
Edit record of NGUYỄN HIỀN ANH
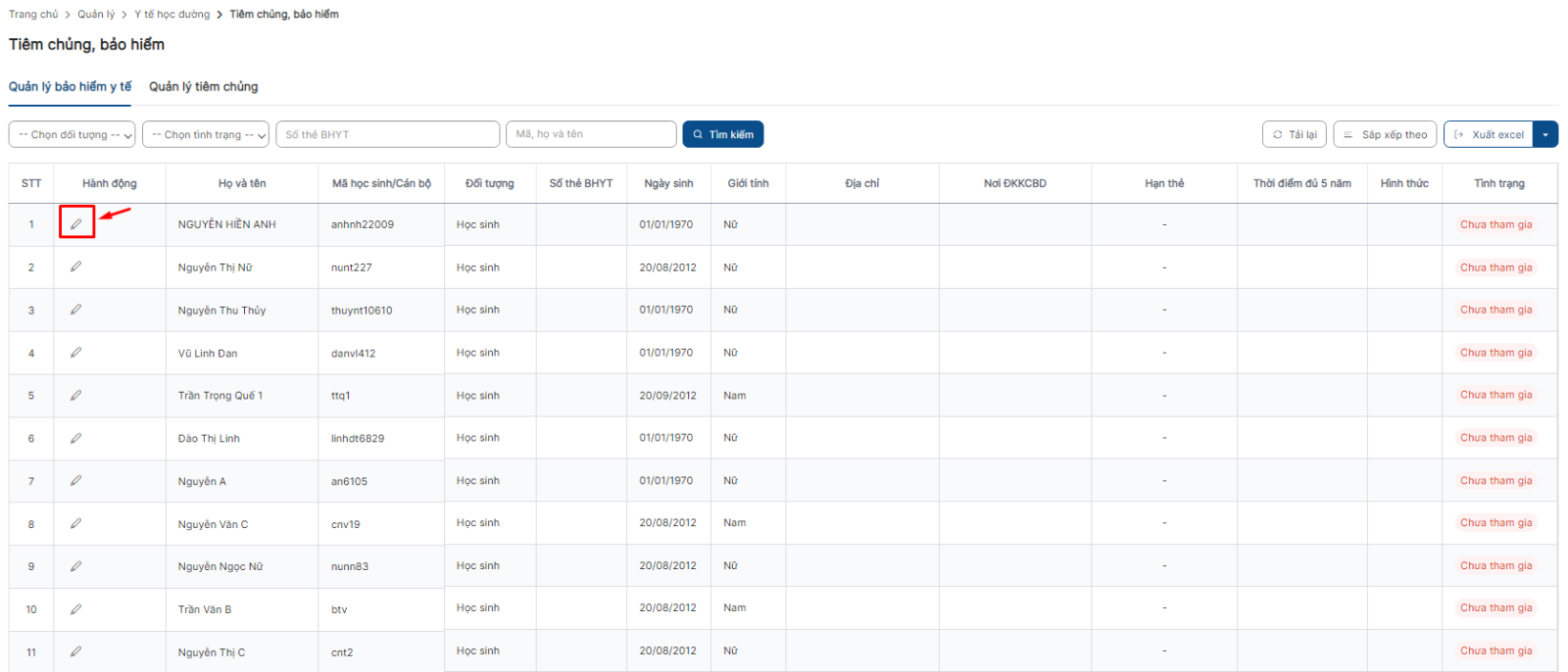pos(76,224)
